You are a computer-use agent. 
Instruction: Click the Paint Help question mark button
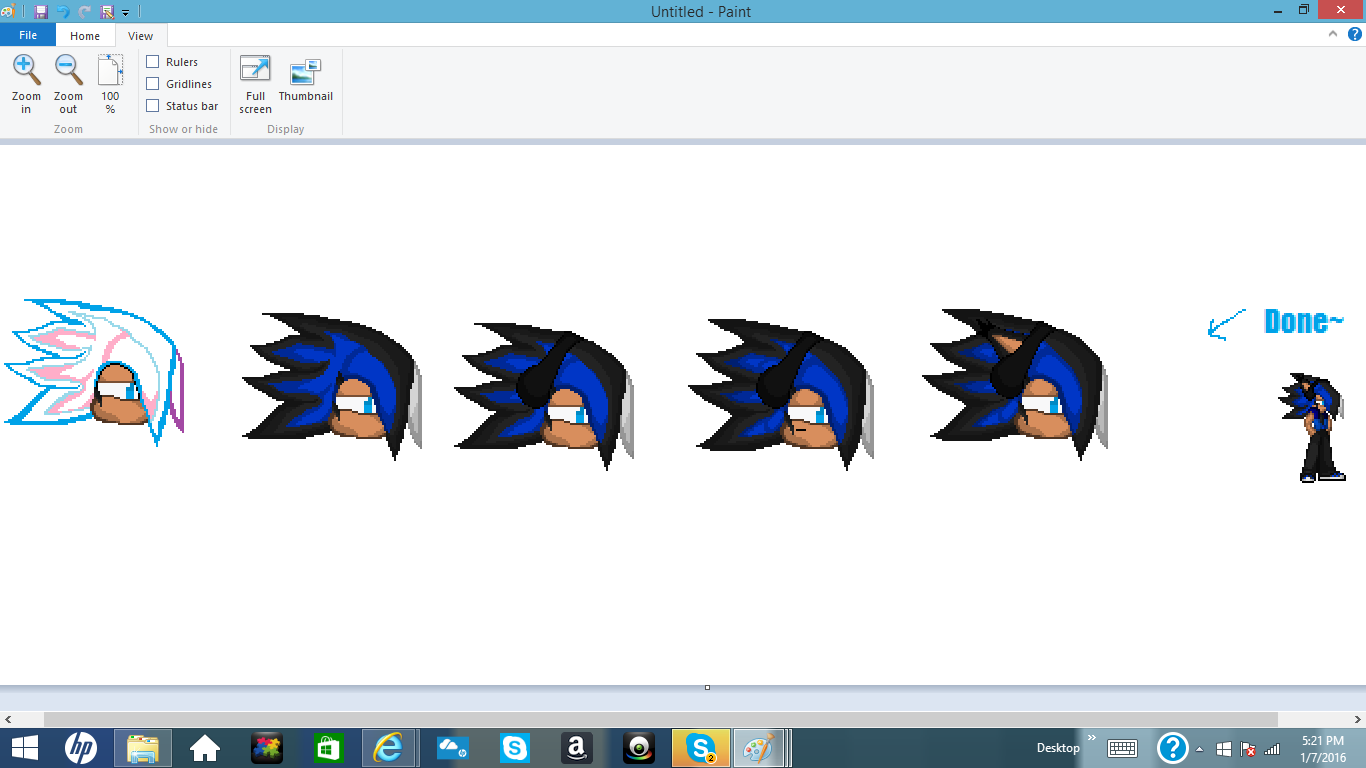coord(1354,34)
